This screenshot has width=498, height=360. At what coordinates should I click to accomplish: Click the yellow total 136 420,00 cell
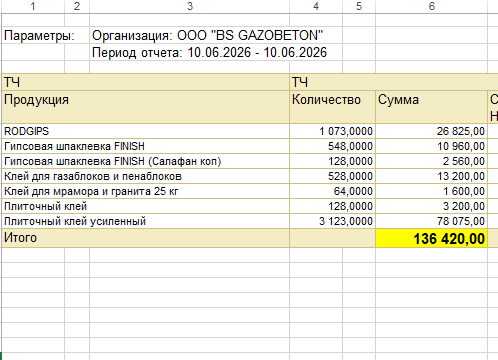(432, 238)
